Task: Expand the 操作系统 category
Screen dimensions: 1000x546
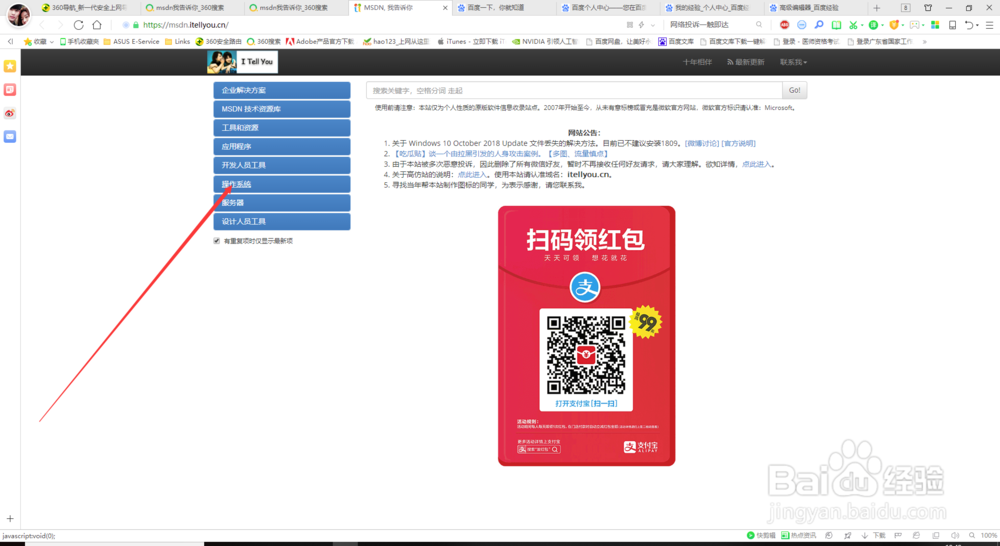Action: [282, 184]
